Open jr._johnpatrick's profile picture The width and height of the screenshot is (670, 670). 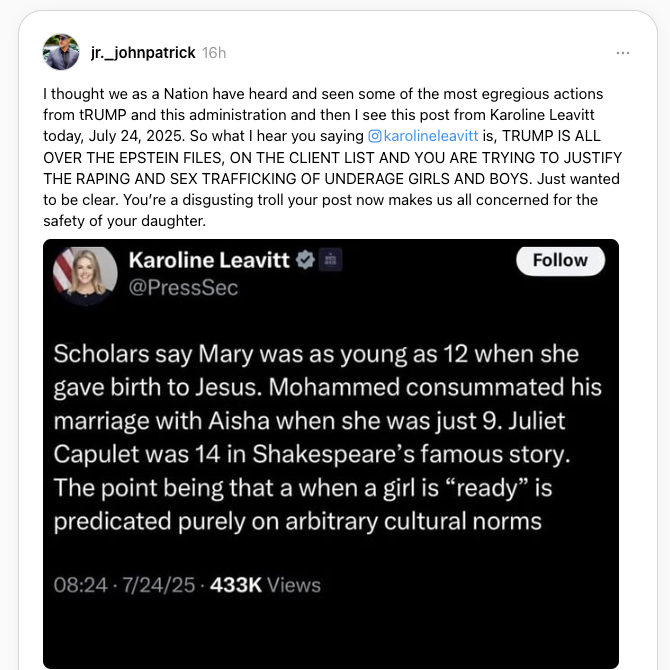click(x=61, y=52)
